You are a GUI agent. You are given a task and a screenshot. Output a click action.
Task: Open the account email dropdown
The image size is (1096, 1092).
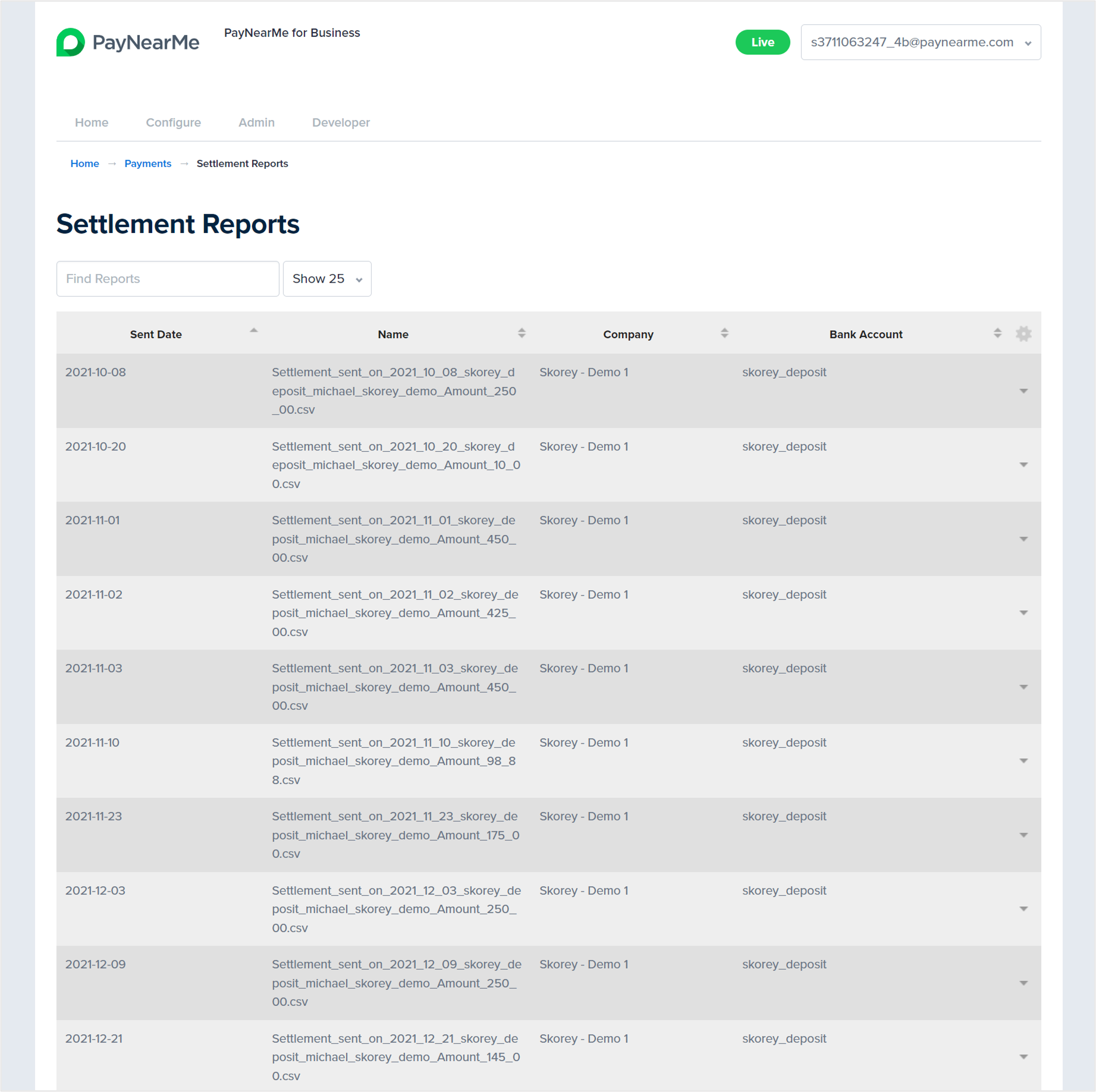click(920, 42)
